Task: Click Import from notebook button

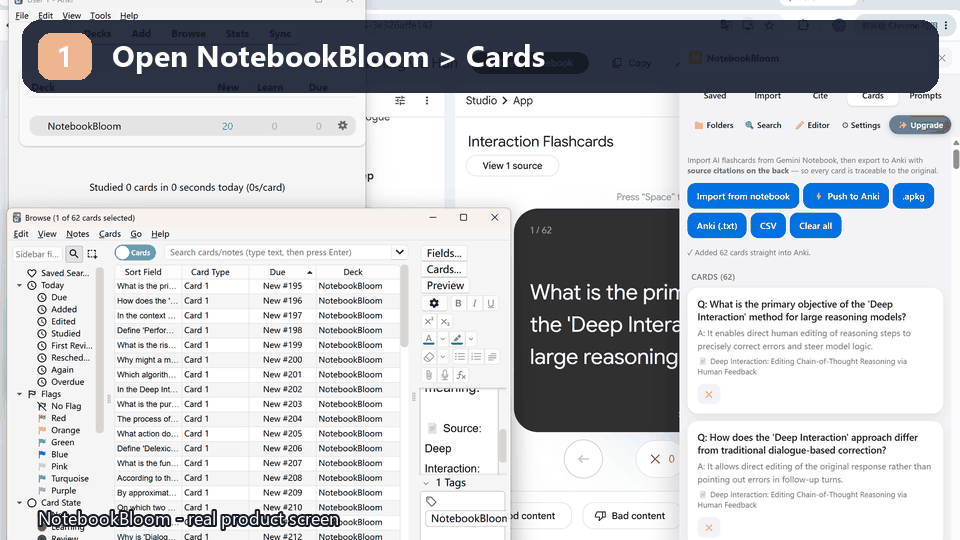Action: 743,196
